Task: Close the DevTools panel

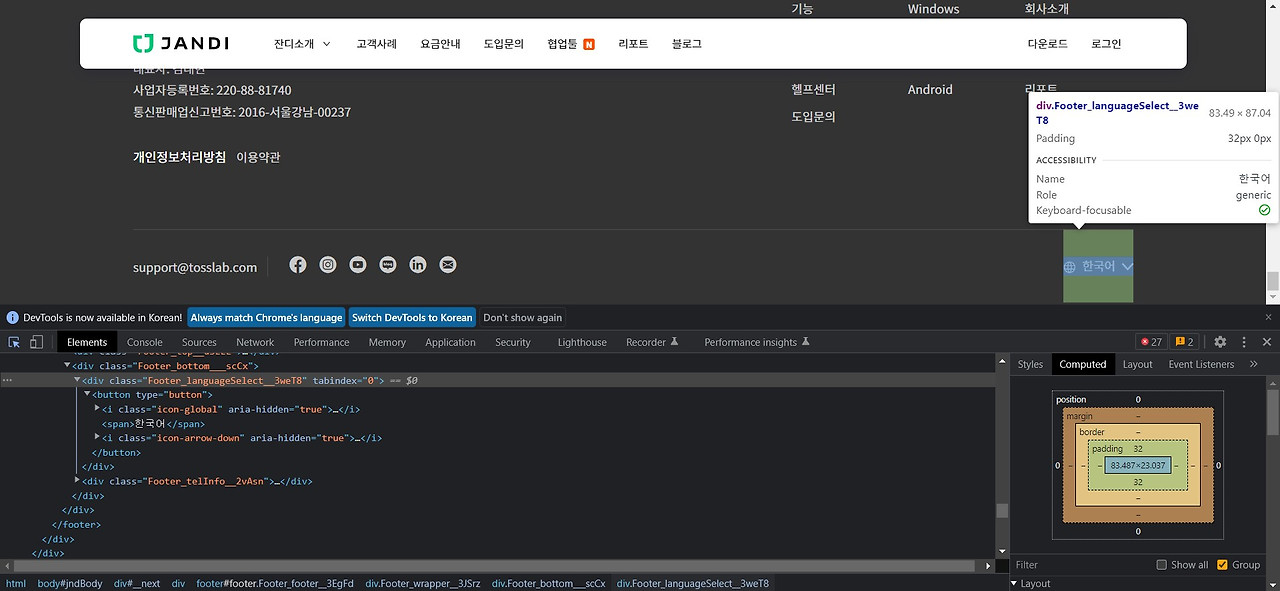Action: 1267,342
